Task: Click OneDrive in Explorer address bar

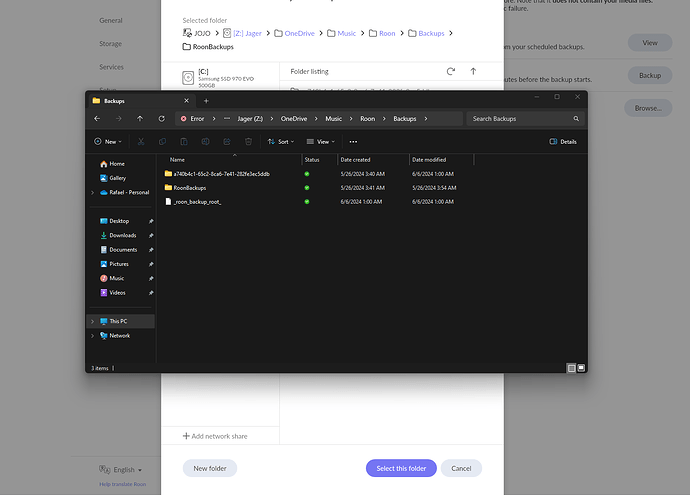Action: [x=294, y=119]
